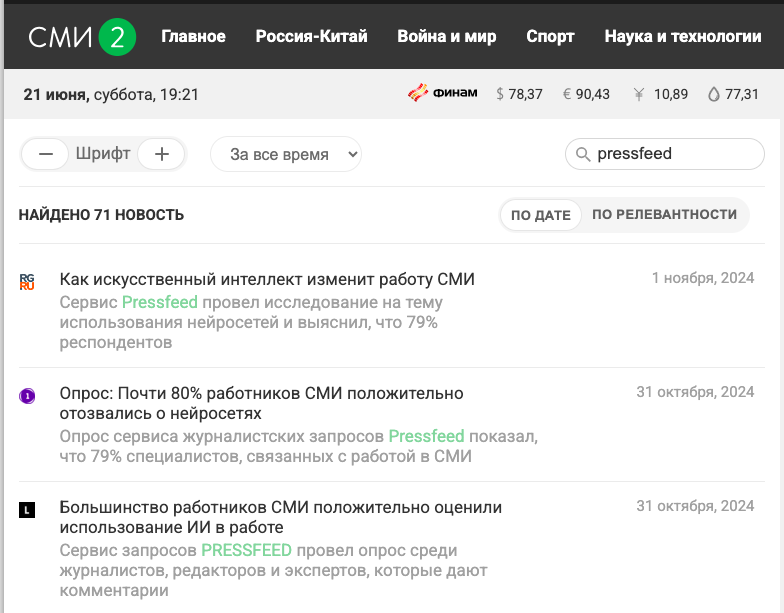The height and width of the screenshot is (613, 784).
Task: Check the oil price 77,31
Action: point(733,94)
